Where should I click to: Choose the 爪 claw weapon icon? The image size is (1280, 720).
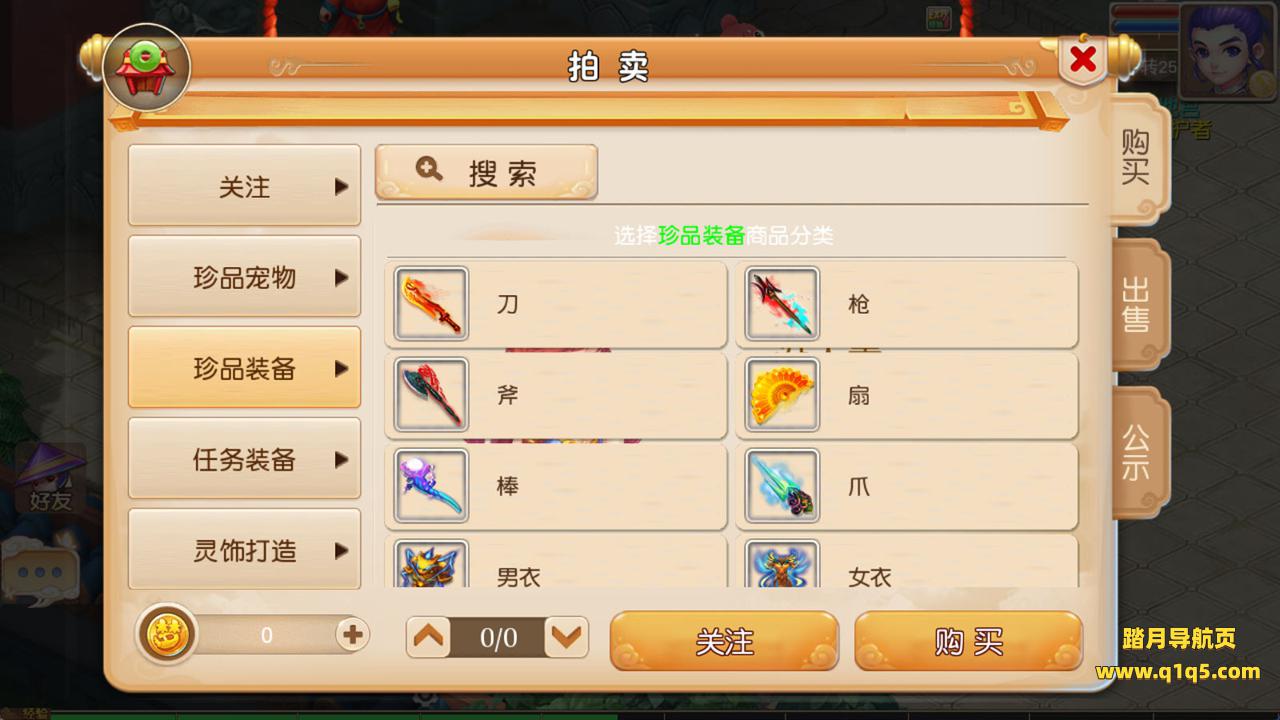pos(782,486)
